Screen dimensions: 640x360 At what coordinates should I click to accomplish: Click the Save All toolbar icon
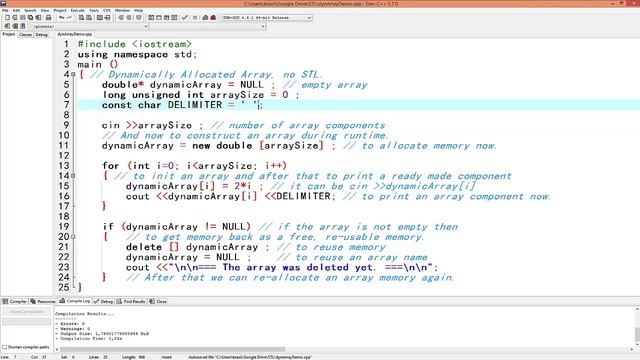(x=30, y=18)
